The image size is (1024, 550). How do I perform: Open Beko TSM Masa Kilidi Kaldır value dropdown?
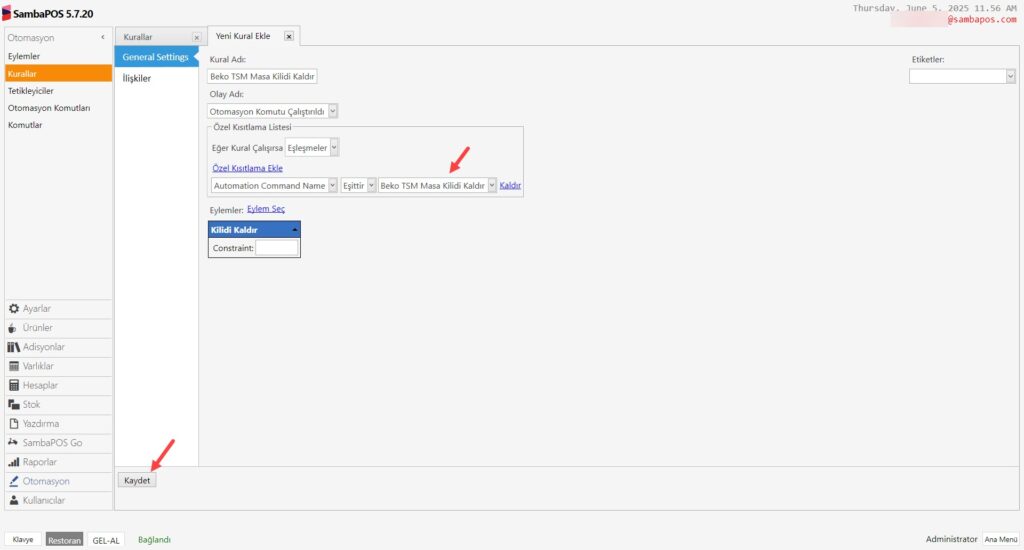click(492, 186)
